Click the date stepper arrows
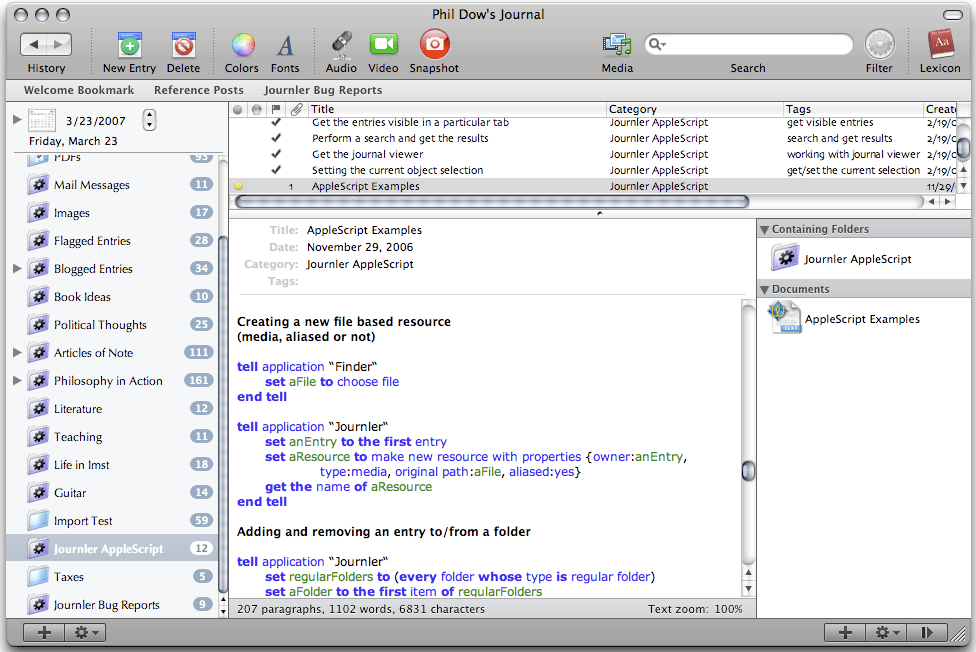 (x=149, y=120)
